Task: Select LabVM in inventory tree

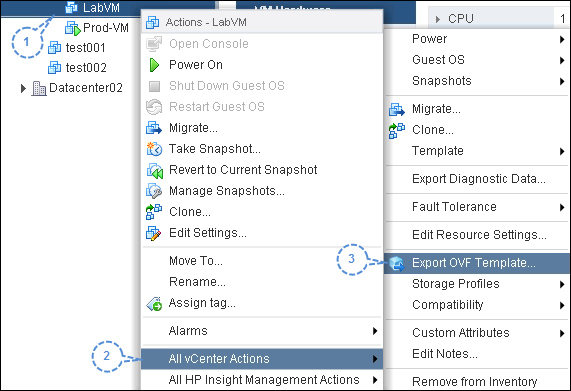Action: coord(101,8)
